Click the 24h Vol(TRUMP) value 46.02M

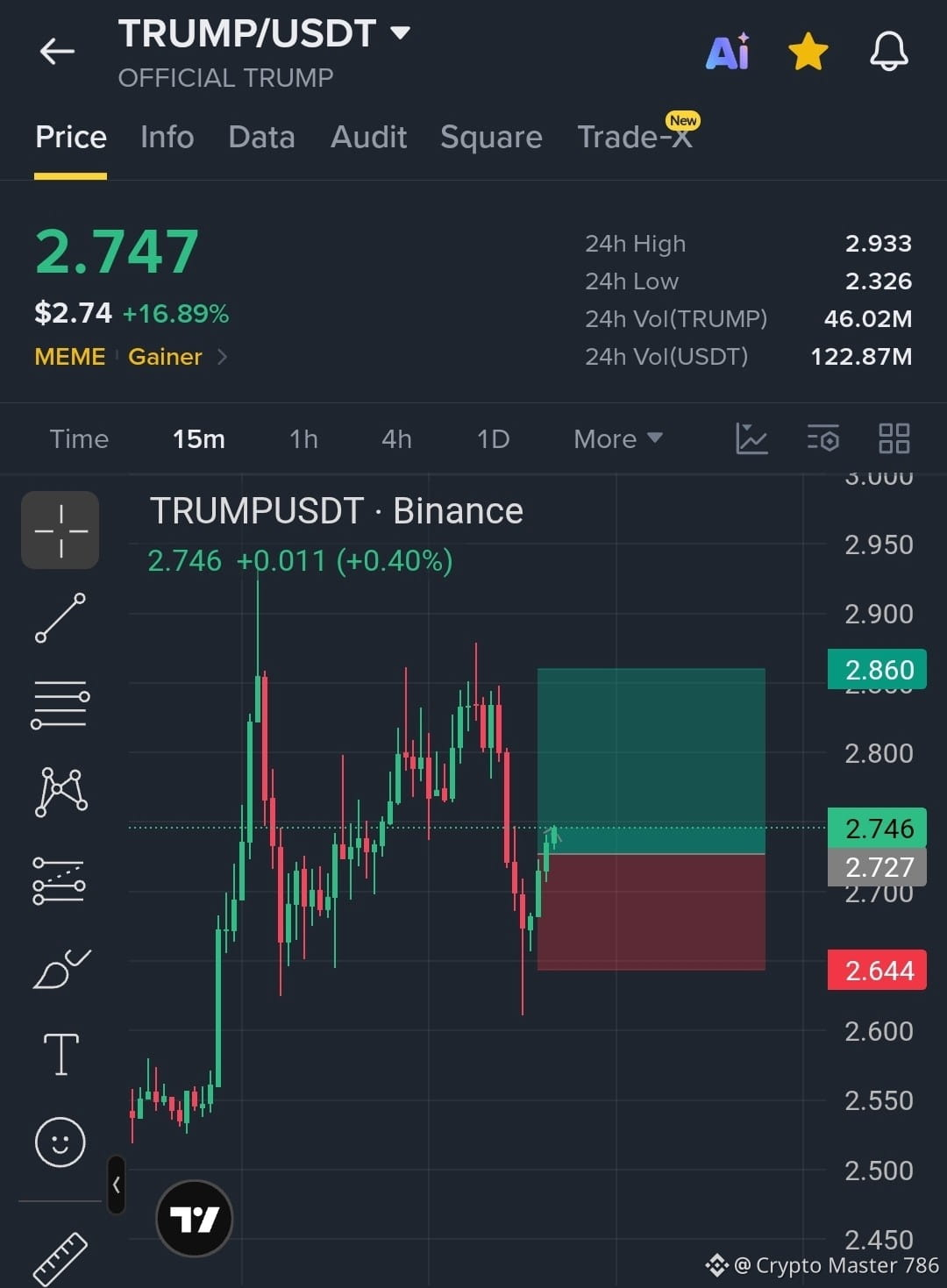pyautogui.click(x=867, y=319)
